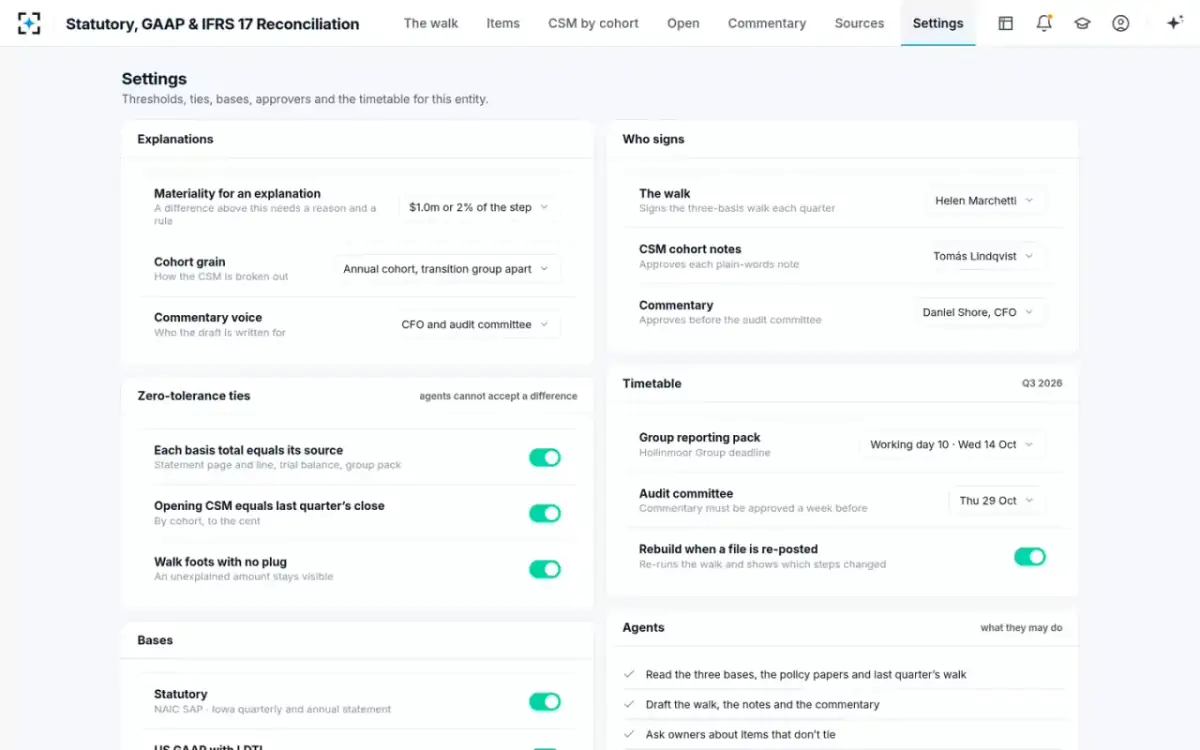Open the graduation cap learning icon
The height and width of the screenshot is (750, 1200).
click(1082, 23)
